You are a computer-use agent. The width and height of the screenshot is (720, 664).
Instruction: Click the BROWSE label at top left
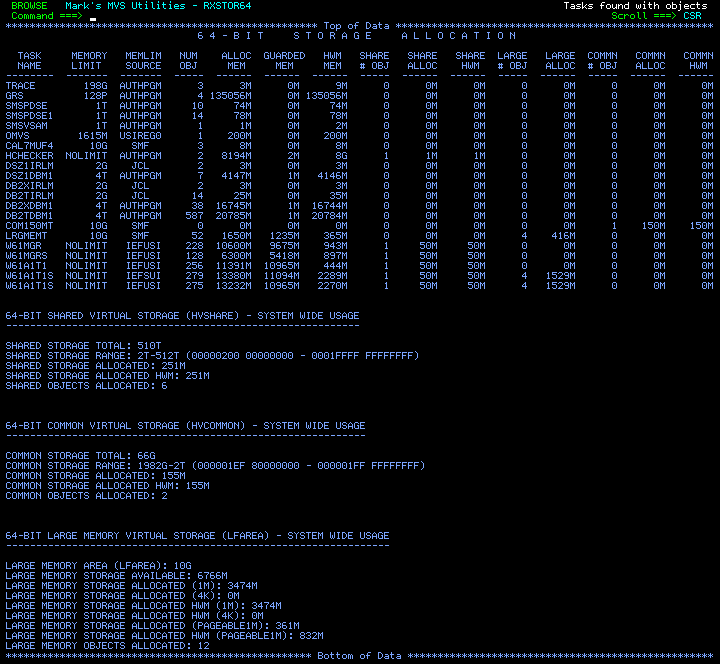29,6
